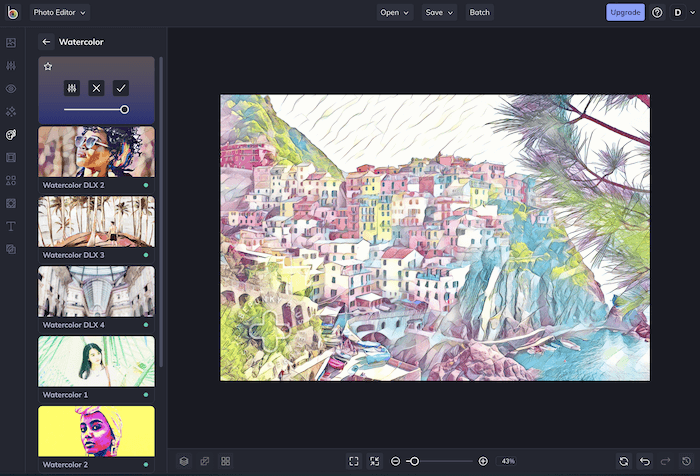Image resolution: width=700 pixels, height=476 pixels.
Task: Open effect settings adjustment icon
Action: click(x=72, y=88)
